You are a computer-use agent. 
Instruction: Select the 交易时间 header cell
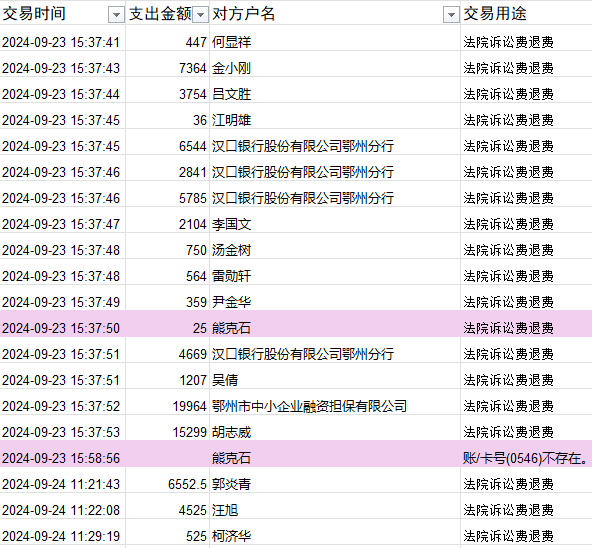63,13
